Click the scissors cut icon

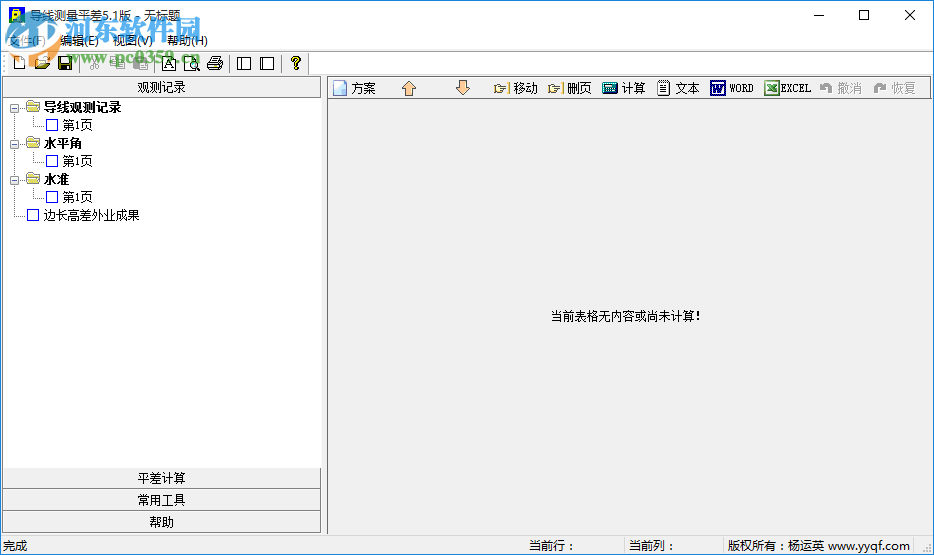[94, 64]
